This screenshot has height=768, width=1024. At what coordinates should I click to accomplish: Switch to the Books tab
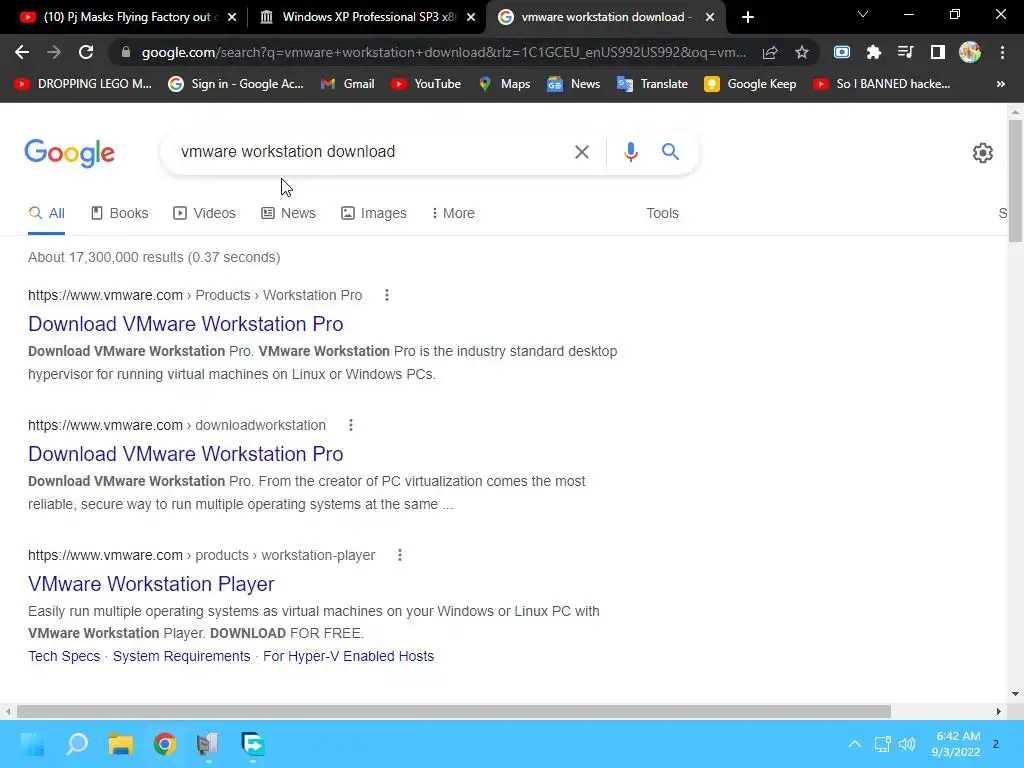coord(120,213)
